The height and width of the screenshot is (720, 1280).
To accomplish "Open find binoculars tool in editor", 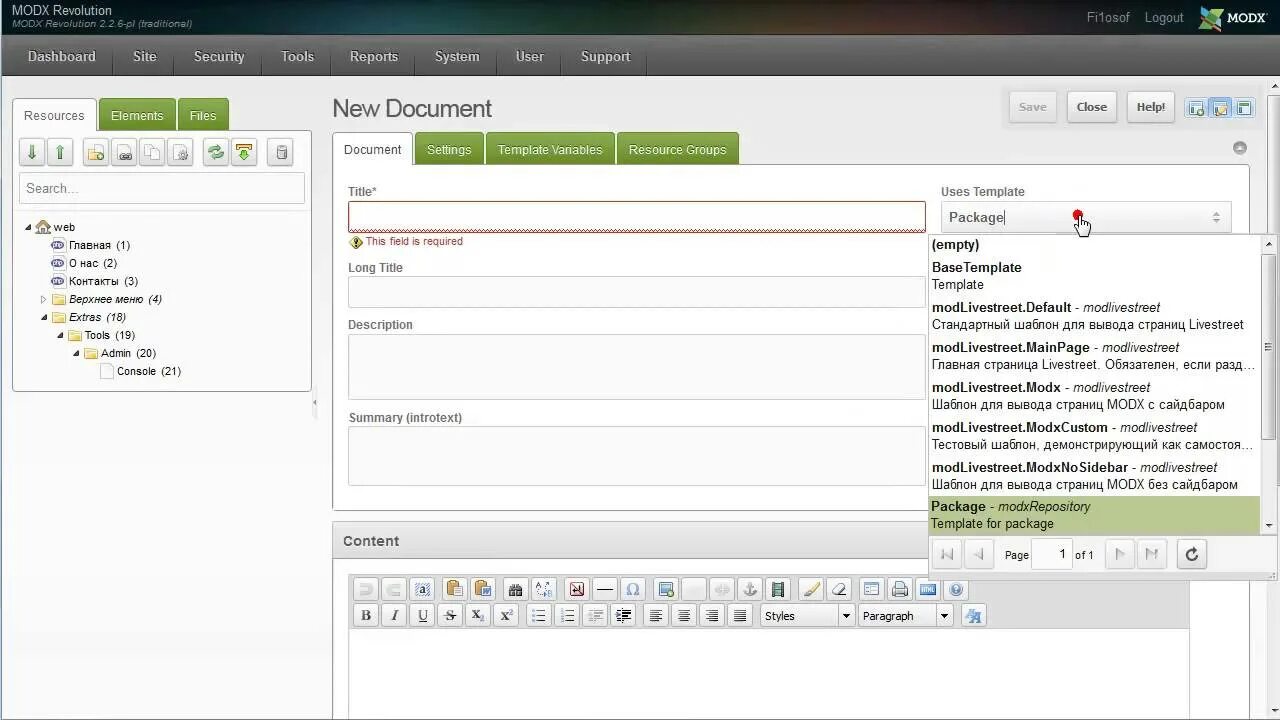I will [x=515, y=589].
